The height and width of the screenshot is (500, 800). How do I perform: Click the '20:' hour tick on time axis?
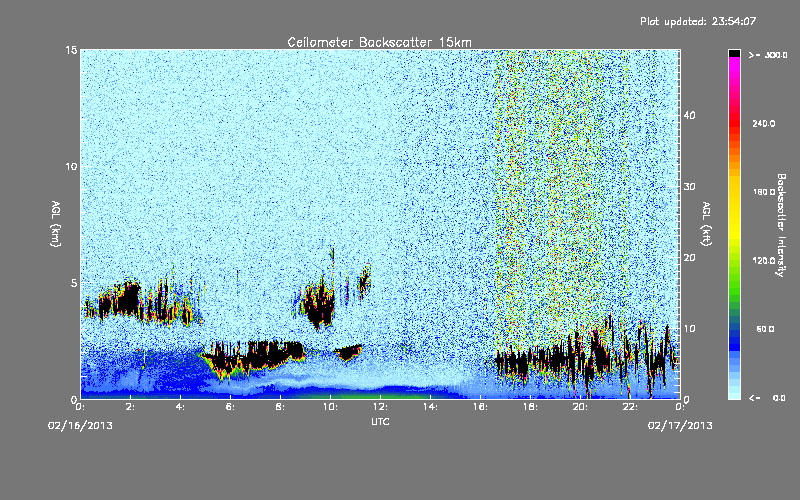(x=580, y=407)
